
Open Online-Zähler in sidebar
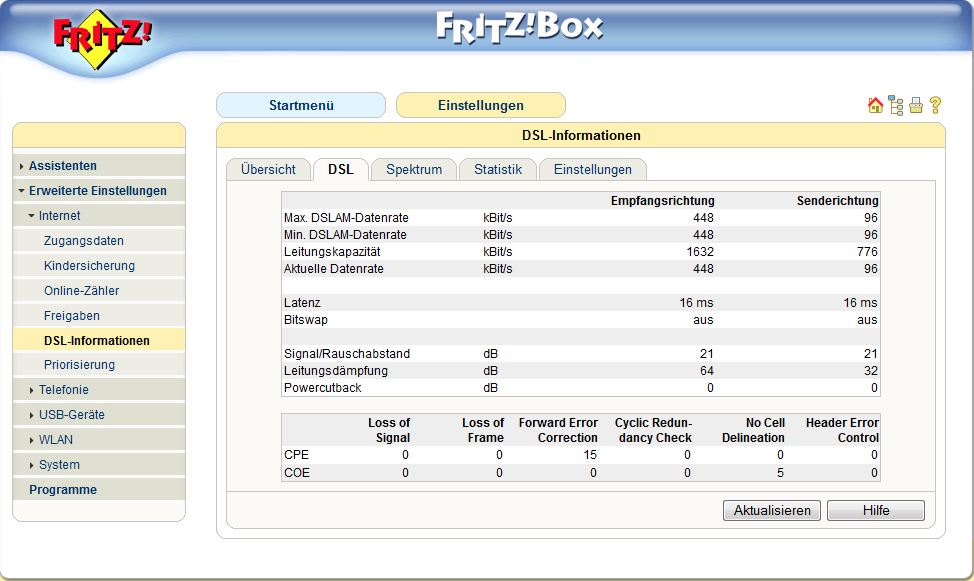tap(81, 291)
